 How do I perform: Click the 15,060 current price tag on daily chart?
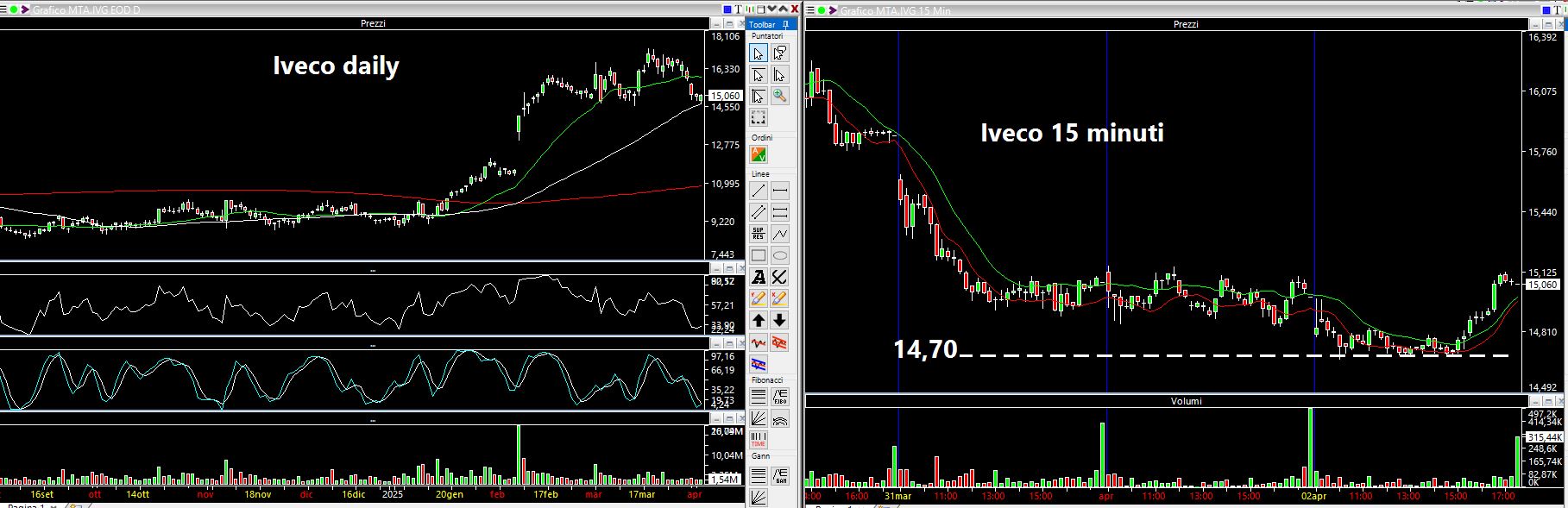pos(725,96)
